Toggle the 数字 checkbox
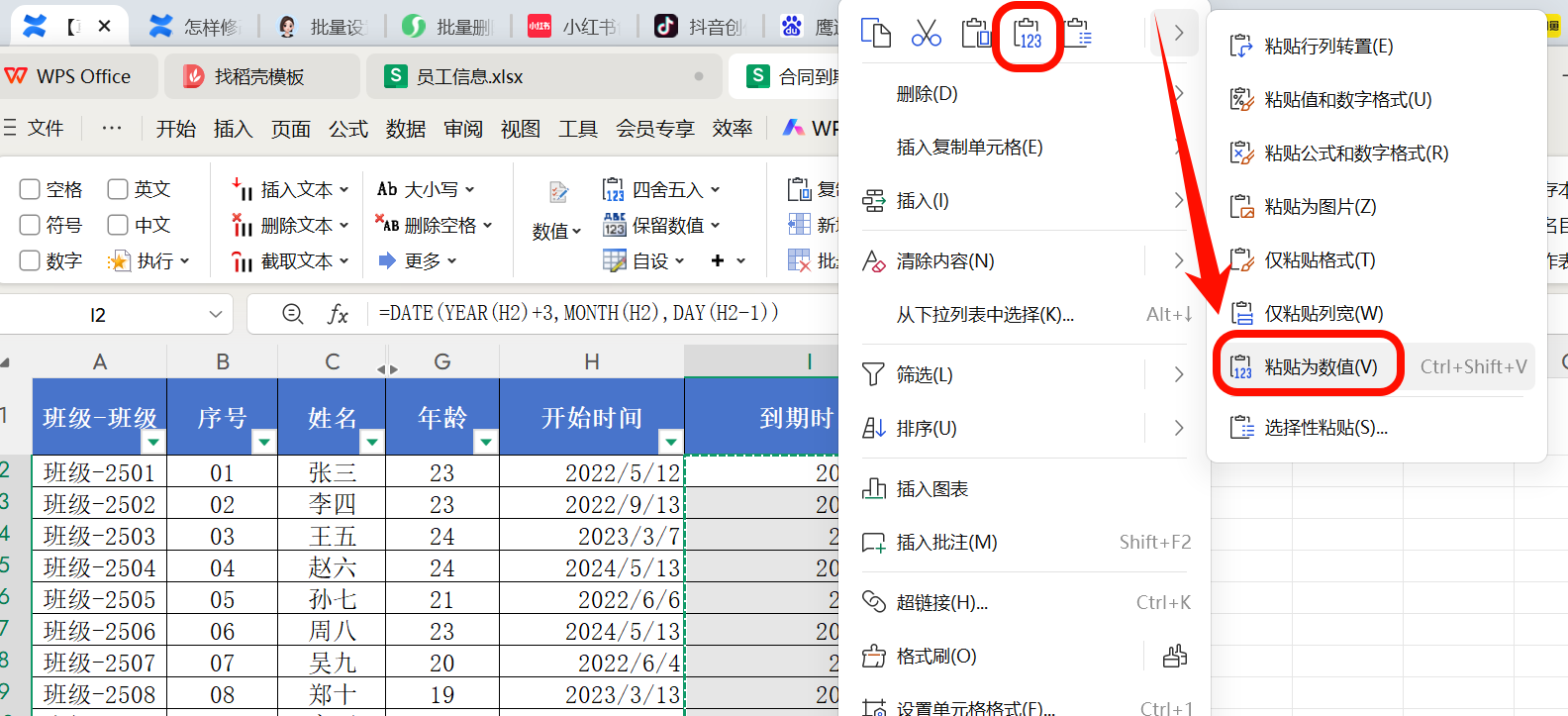Image resolution: width=1568 pixels, height=716 pixels. coord(30,260)
